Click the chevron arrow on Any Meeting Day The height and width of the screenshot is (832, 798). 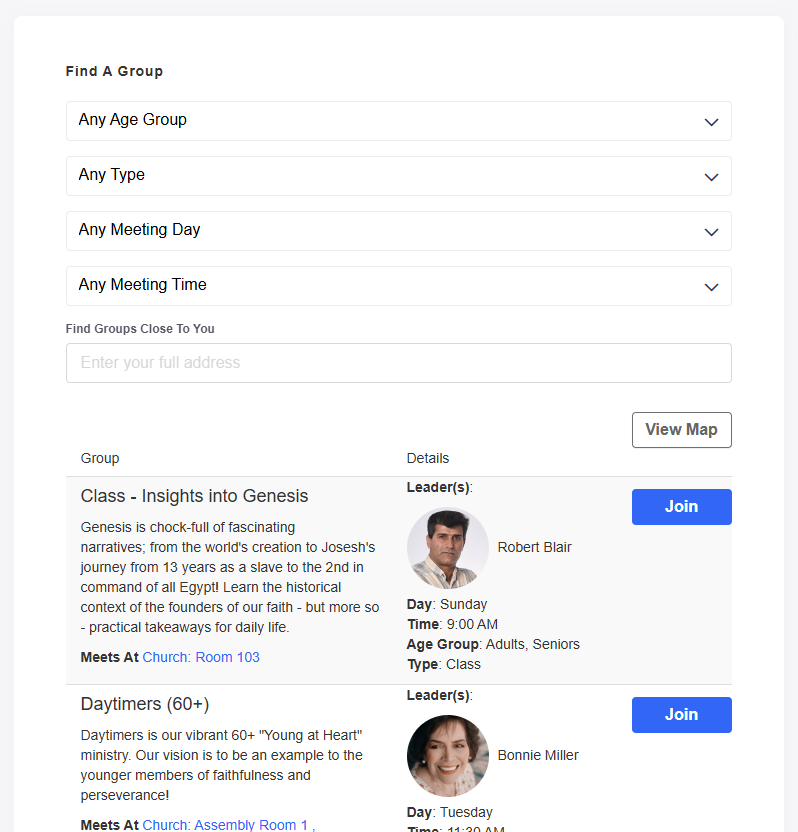click(711, 232)
